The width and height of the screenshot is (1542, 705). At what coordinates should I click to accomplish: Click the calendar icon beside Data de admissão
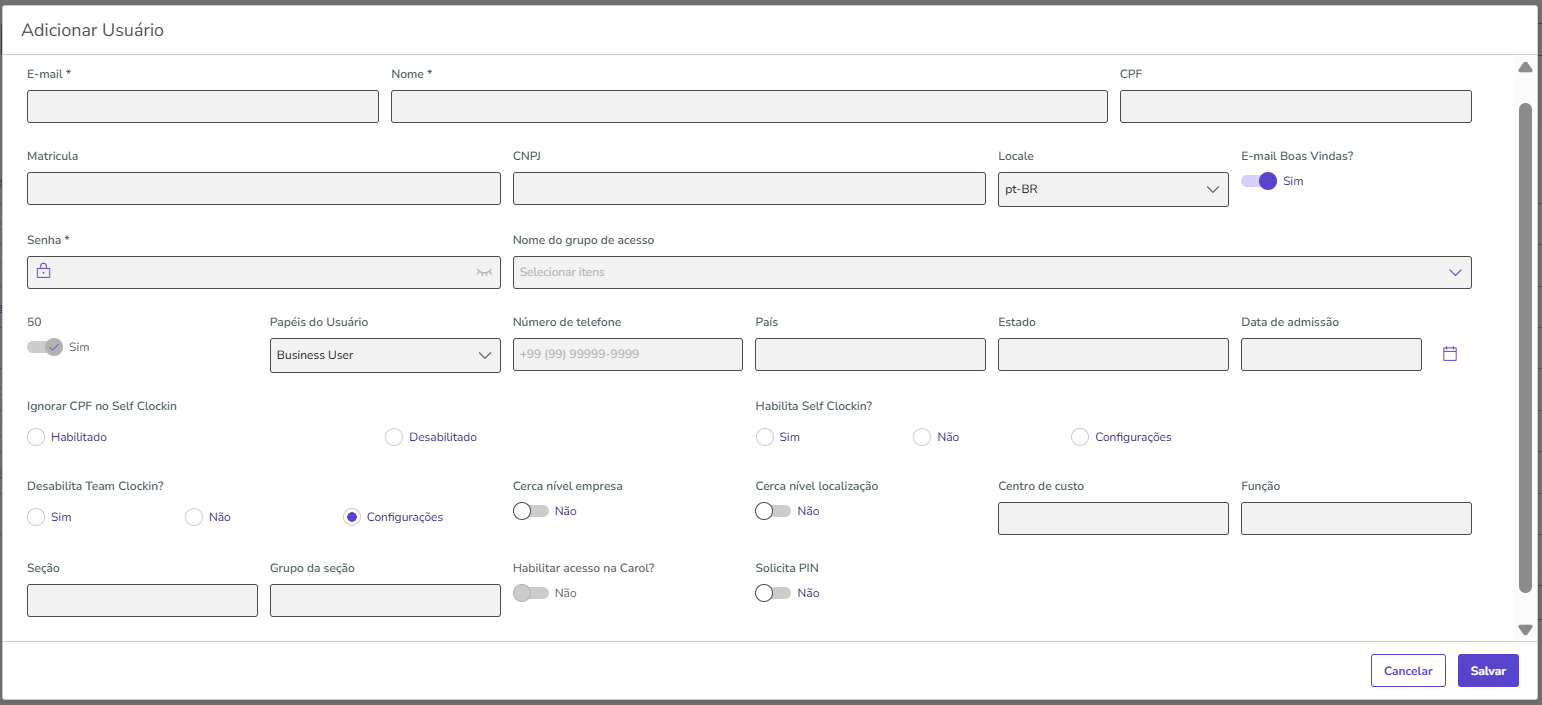[x=1450, y=354]
